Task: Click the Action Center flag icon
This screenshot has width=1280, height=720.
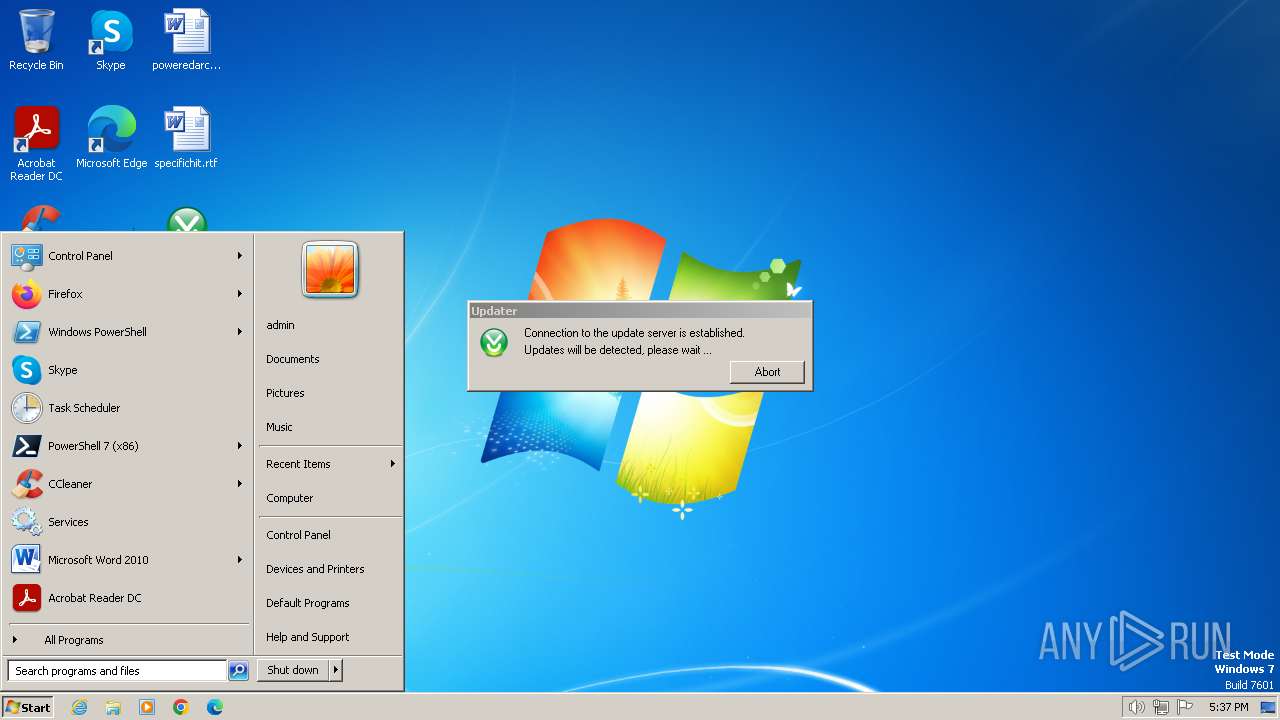Action: pyautogui.click(x=1186, y=707)
